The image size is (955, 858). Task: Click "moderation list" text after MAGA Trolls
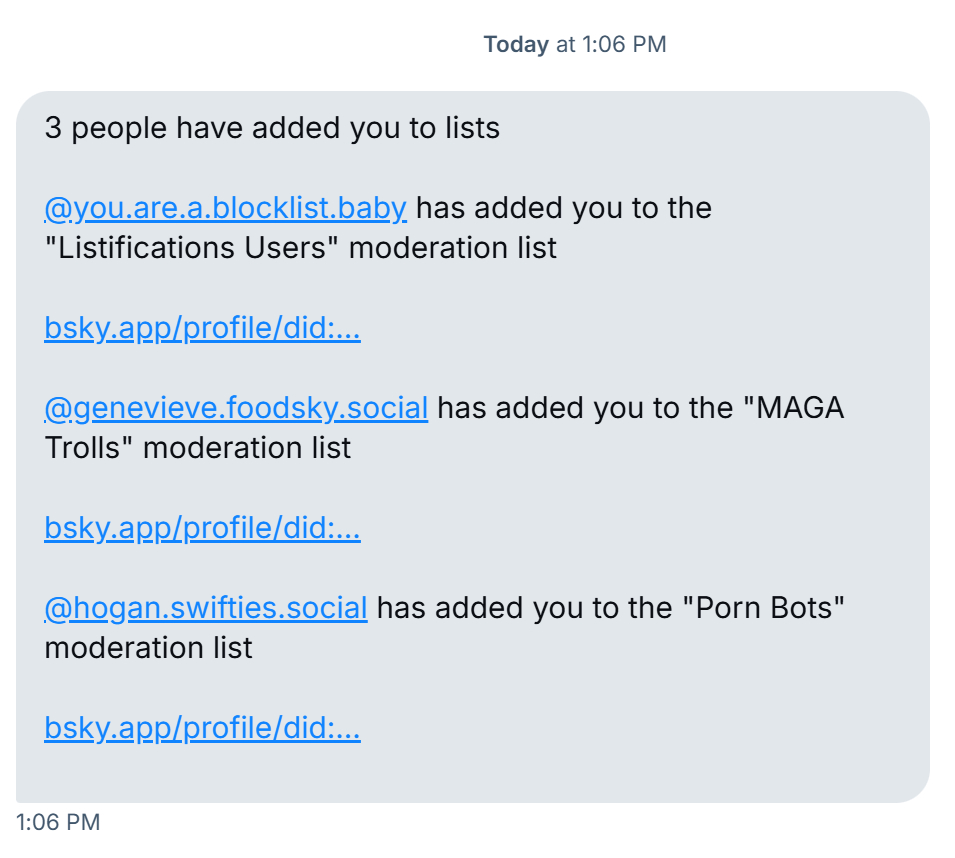coord(247,447)
